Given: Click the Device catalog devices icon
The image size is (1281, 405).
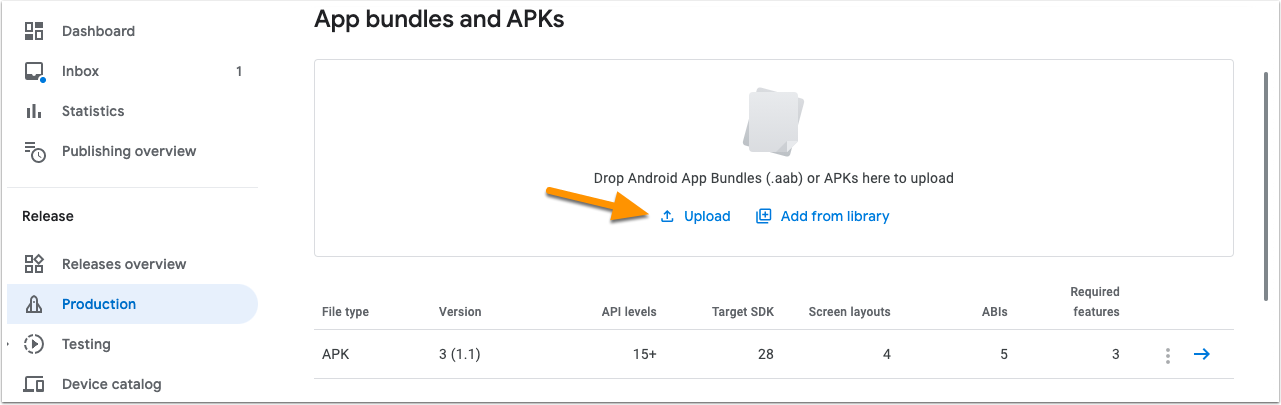Looking at the screenshot, I should pos(34,384).
